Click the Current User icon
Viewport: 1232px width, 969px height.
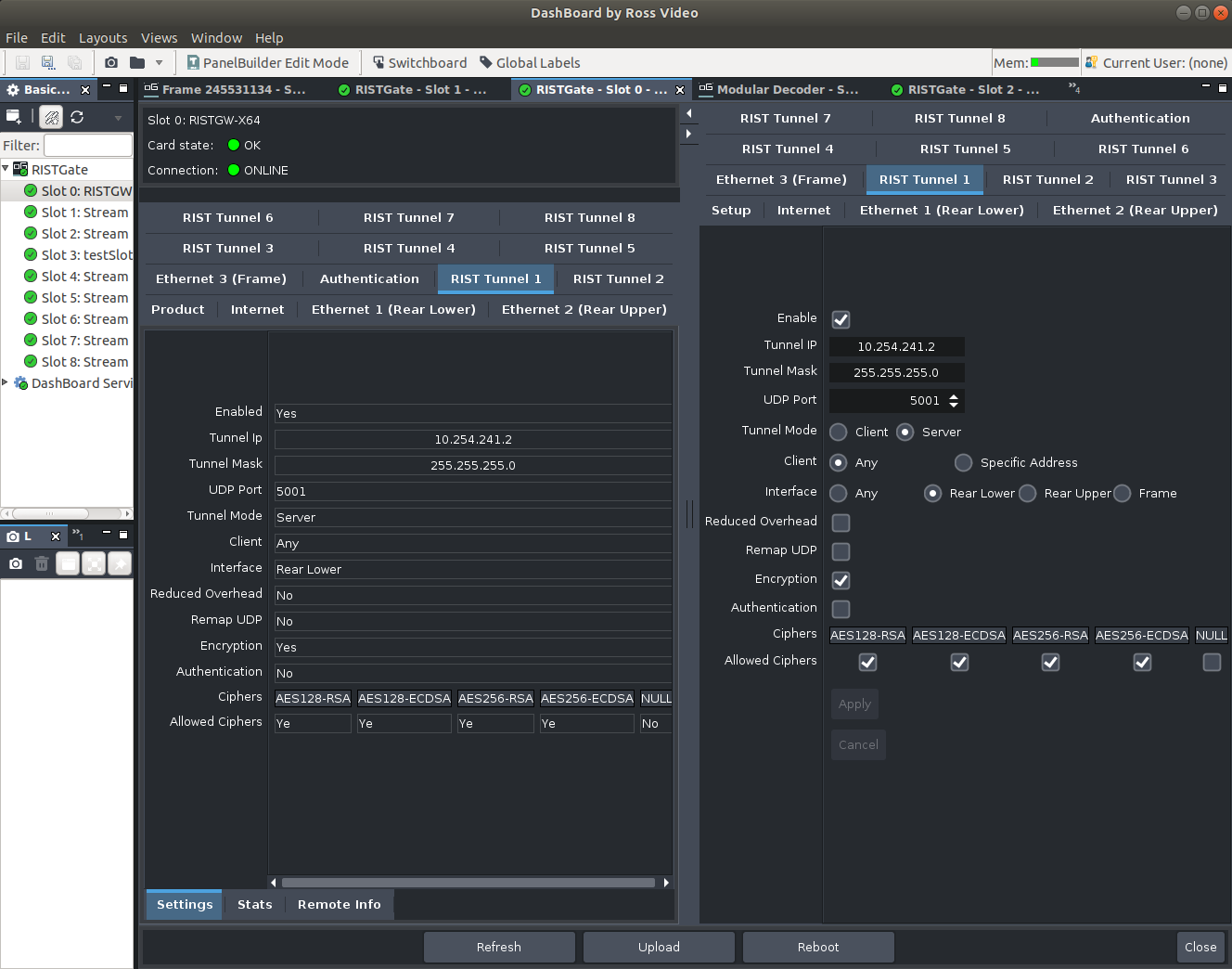point(1091,62)
